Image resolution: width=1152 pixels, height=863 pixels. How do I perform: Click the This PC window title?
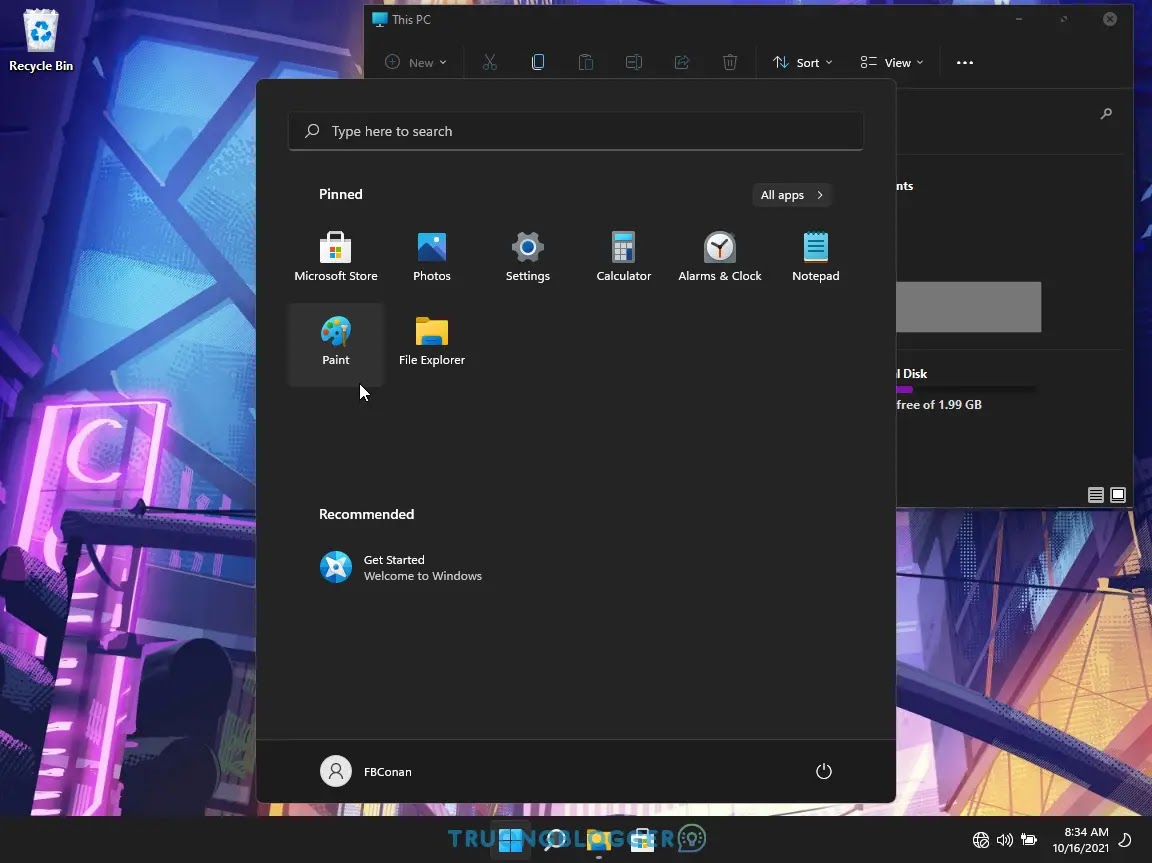(411, 20)
